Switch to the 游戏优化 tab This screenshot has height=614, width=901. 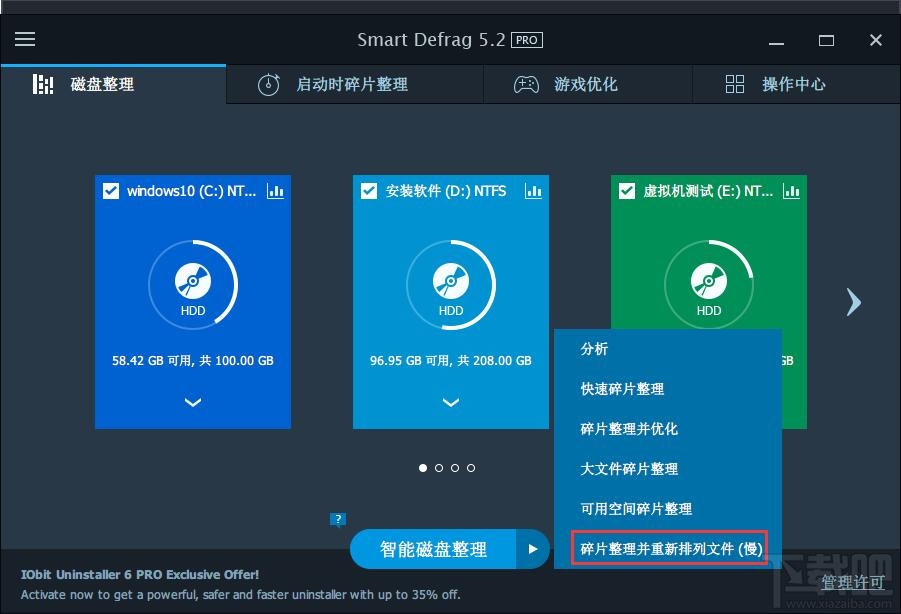[x=587, y=85]
